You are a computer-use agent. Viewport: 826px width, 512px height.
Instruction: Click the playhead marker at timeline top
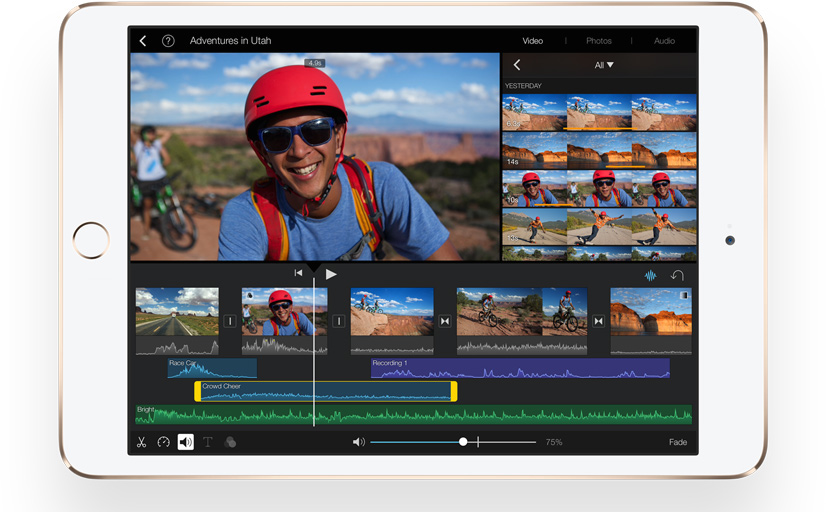[314, 268]
